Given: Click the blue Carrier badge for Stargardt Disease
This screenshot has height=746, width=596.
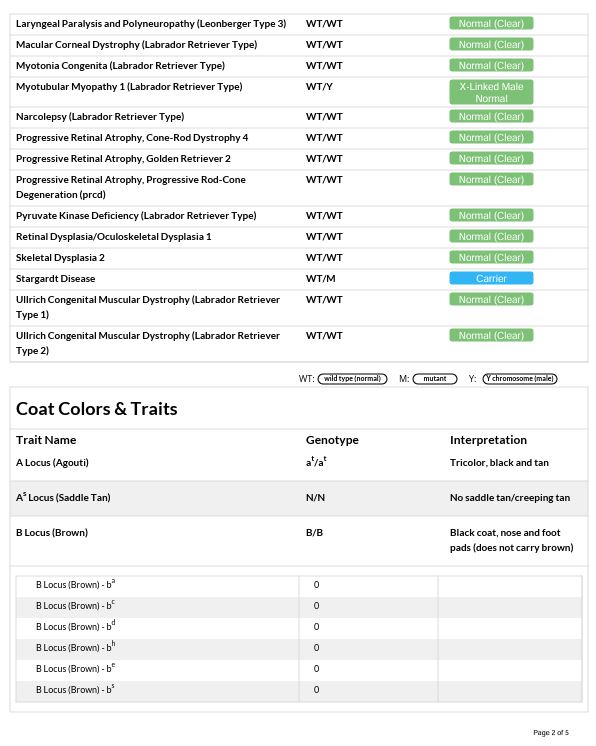Looking at the screenshot, I should [x=491, y=278].
